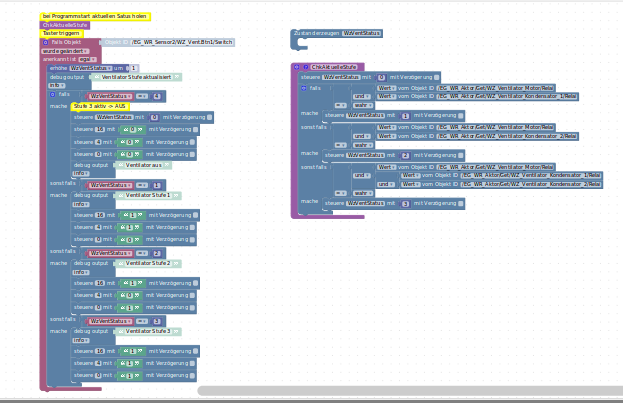The width and height of the screenshot is (623, 403).
Task: Click the help icon beside the ChkAktuelleStufe function name
Action: (x=306, y=67)
